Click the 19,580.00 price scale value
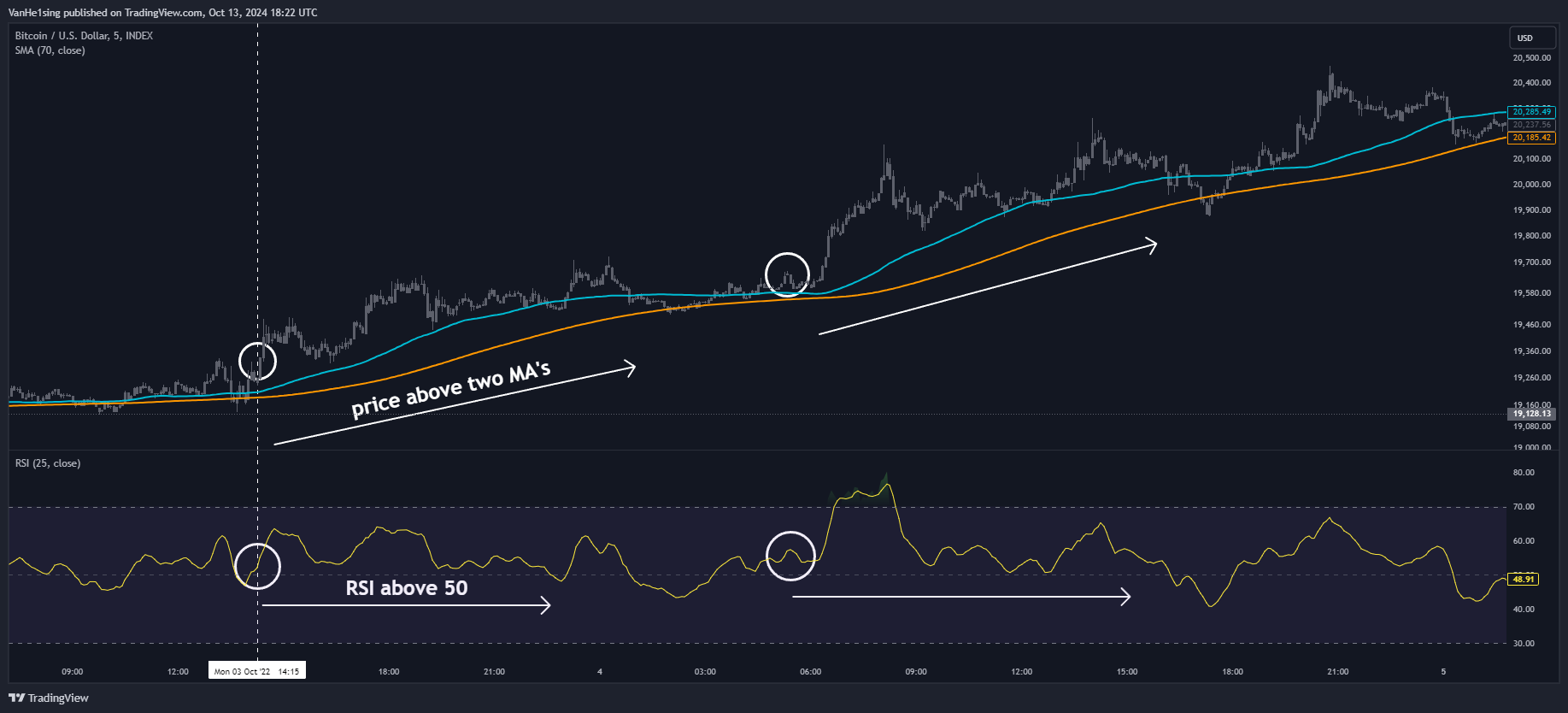1568x713 pixels. coord(1531,293)
